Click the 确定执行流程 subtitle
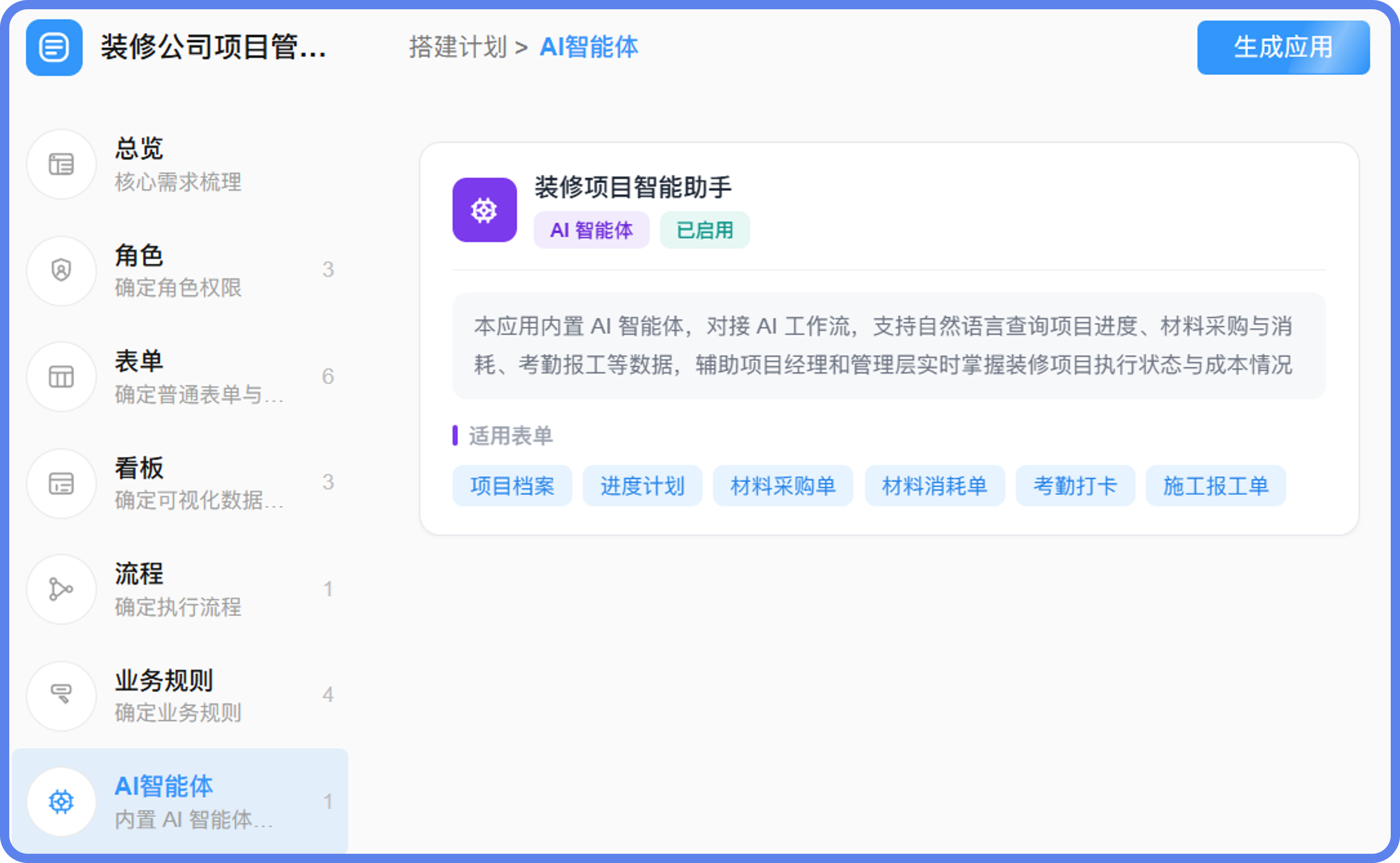This screenshot has width=1400, height=863. 178,607
